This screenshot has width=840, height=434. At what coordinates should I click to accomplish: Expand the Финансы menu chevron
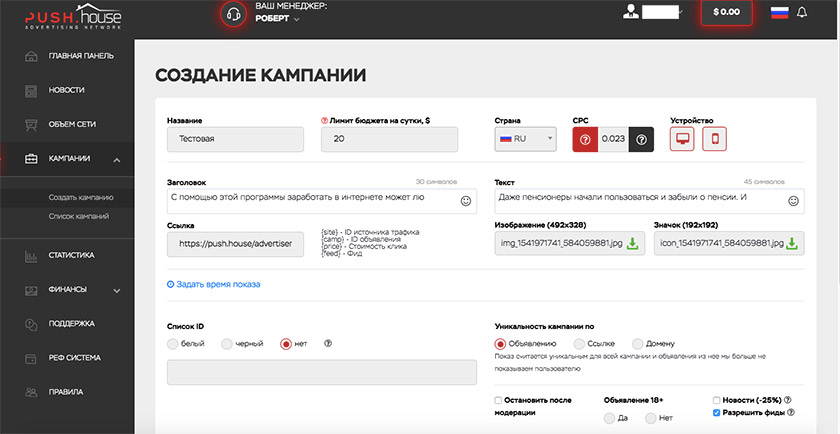click(117, 290)
